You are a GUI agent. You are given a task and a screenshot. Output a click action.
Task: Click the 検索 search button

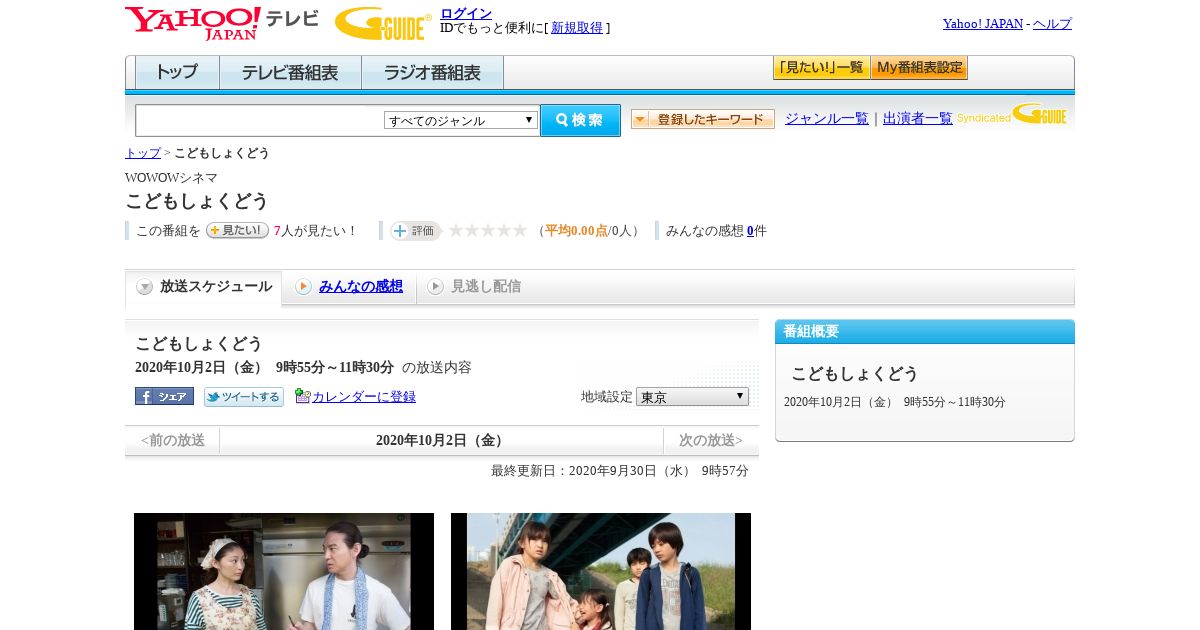coord(580,120)
